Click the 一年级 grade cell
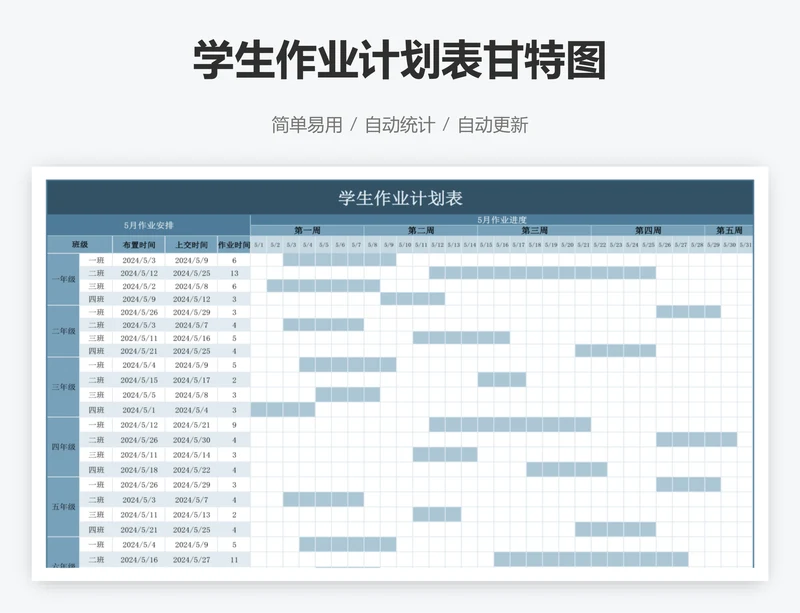Screen dimensions: 800x613 coord(63,279)
